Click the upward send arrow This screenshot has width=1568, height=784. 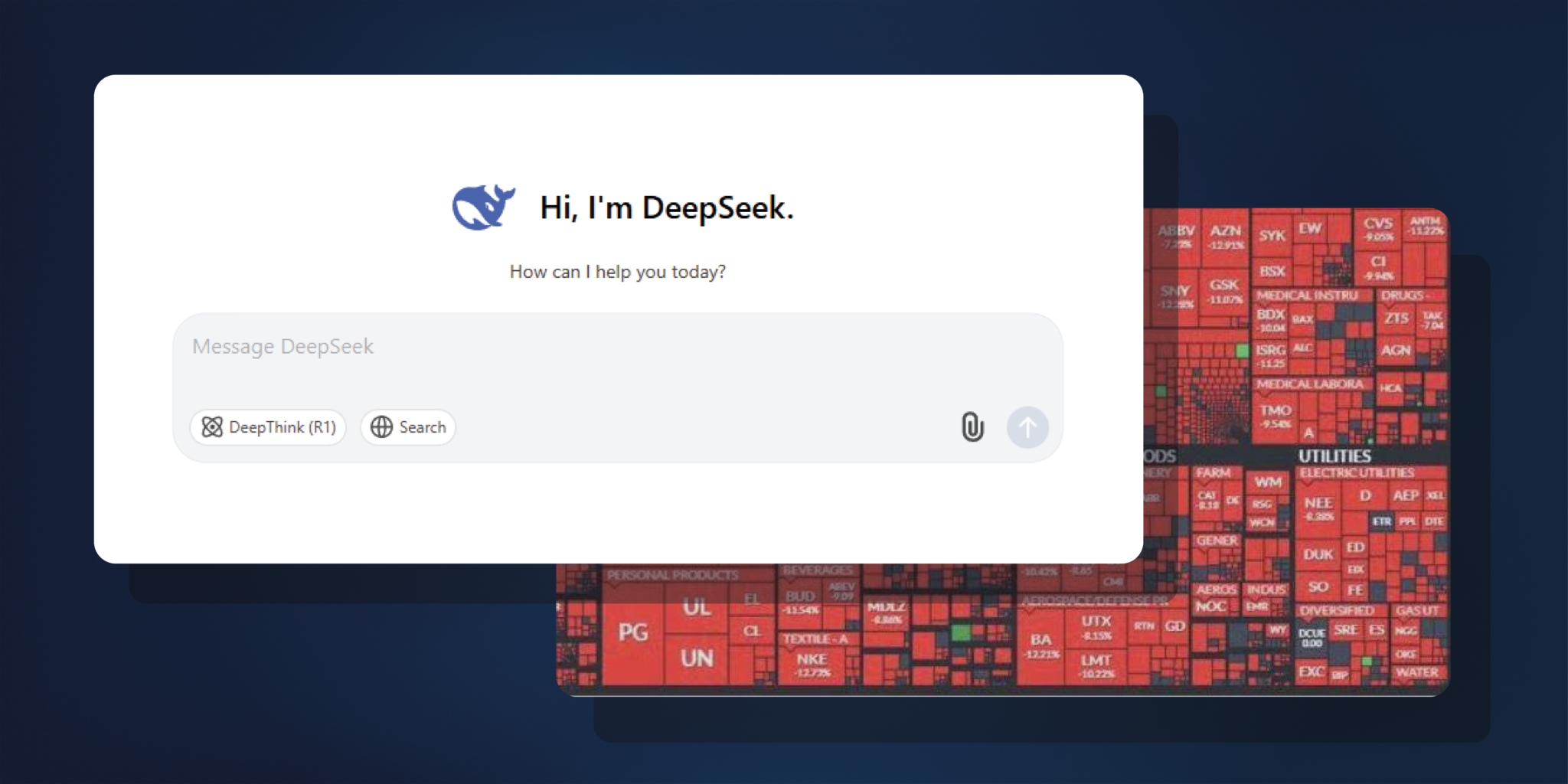(1027, 427)
